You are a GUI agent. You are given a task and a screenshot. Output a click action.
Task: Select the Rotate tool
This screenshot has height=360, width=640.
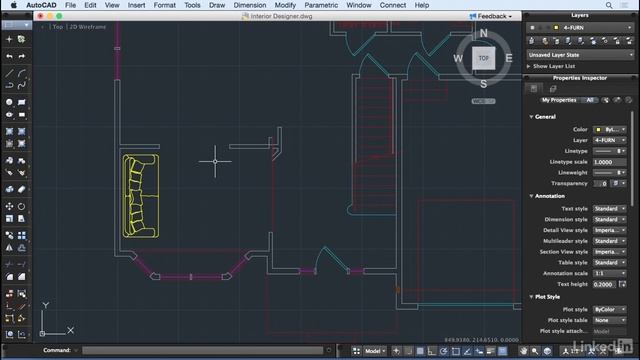(22, 207)
